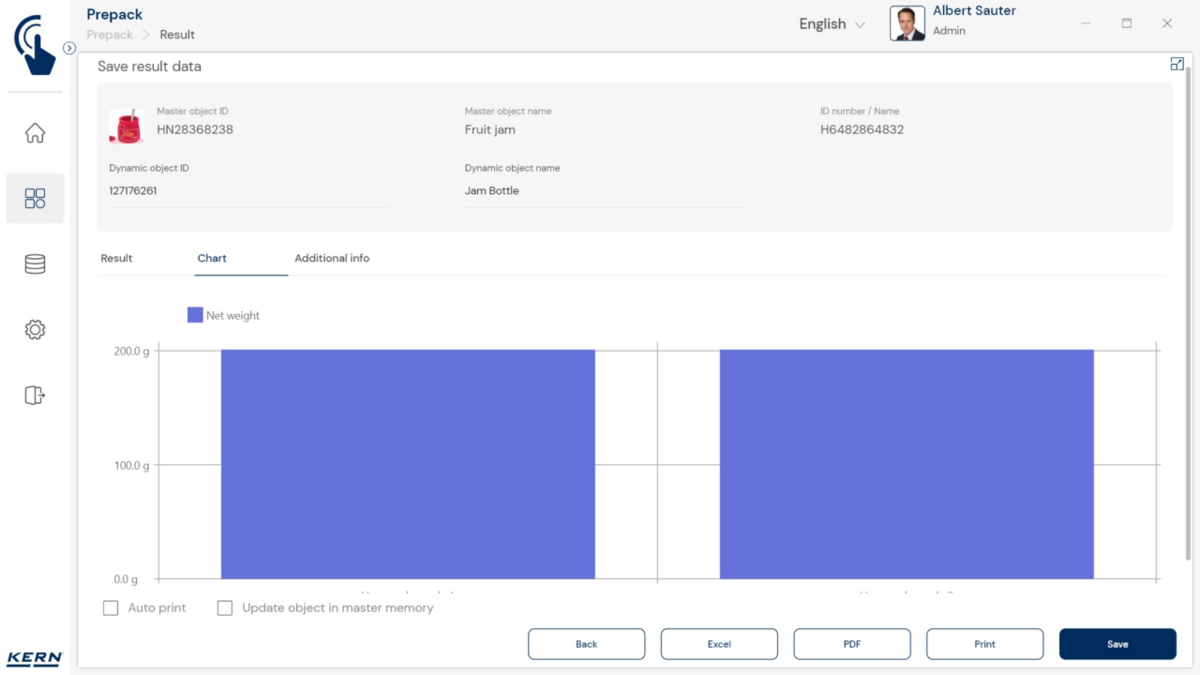
Task: Click the Save button
Action: click(1117, 644)
